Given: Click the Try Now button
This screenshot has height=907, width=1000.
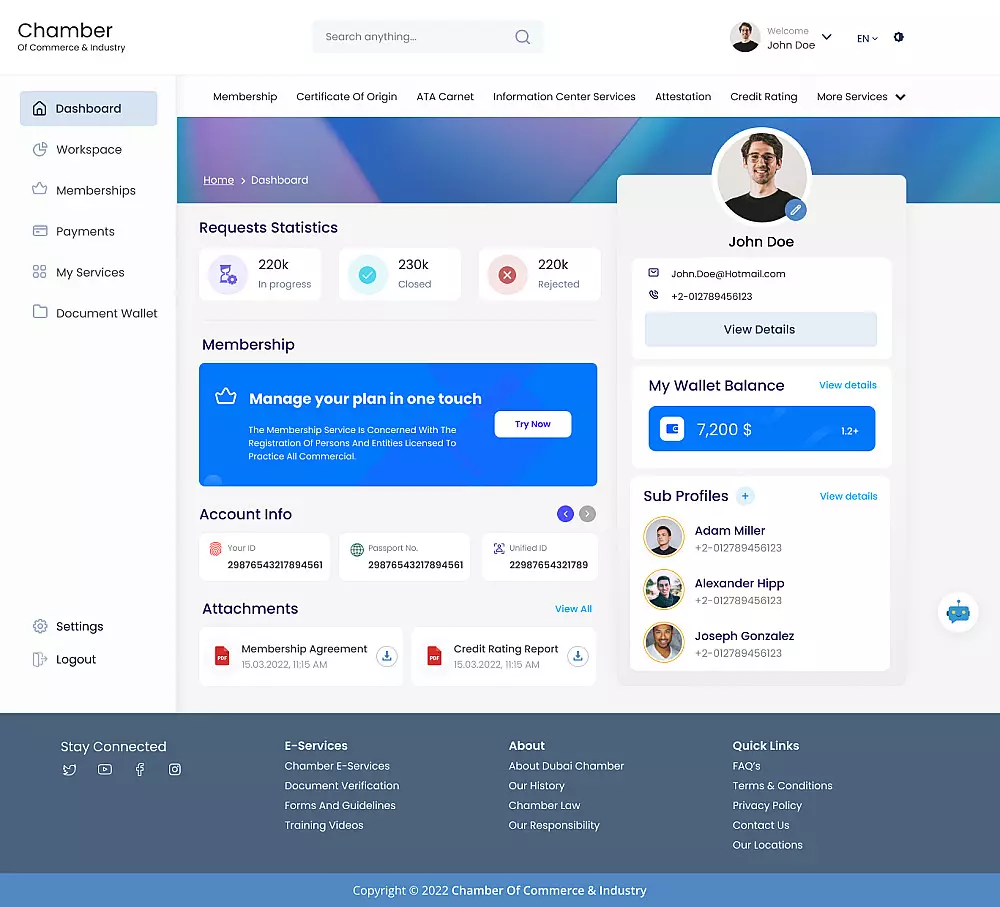Looking at the screenshot, I should click(x=533, y=424).
